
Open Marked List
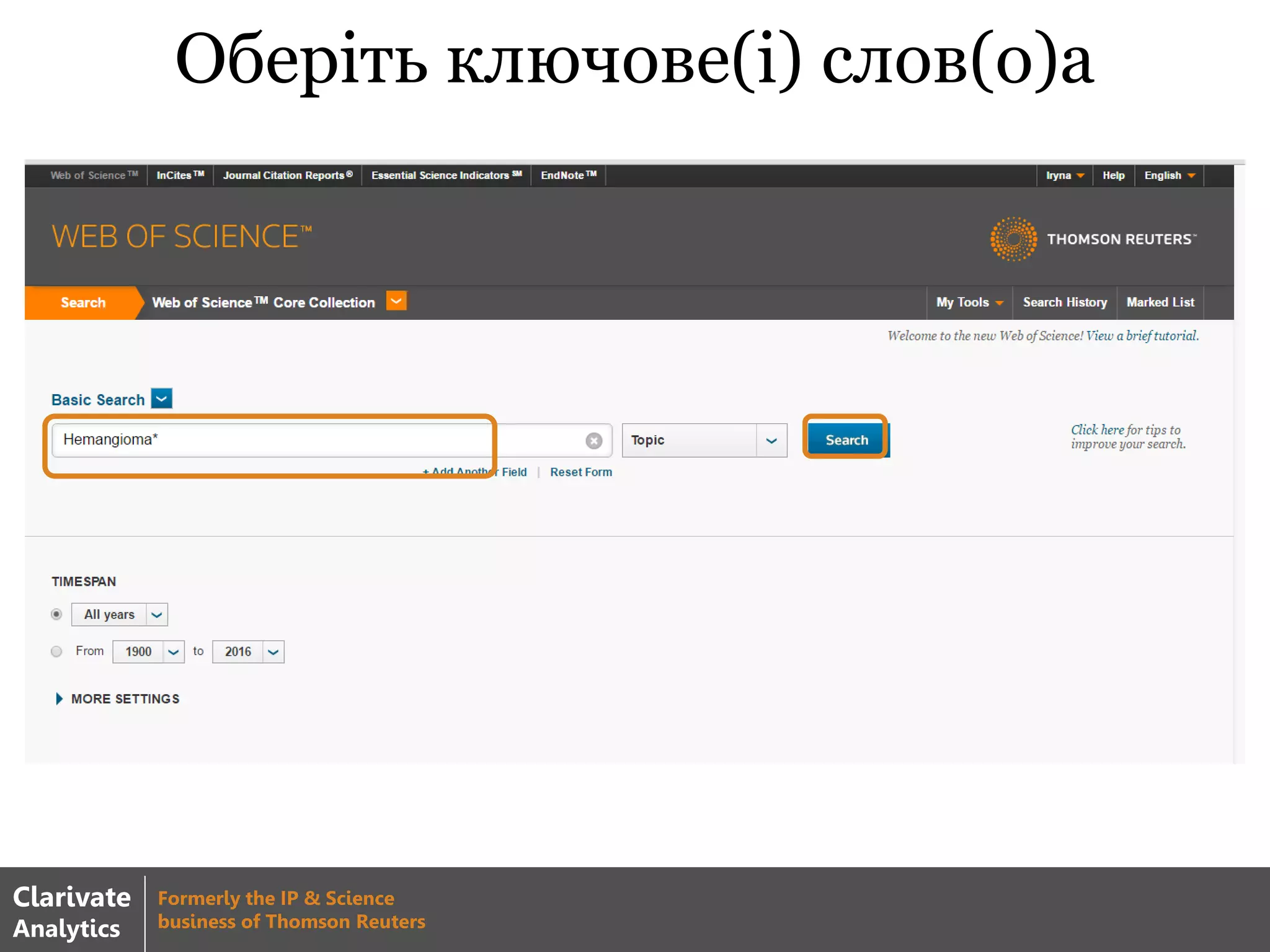[x=1160, y=302]
